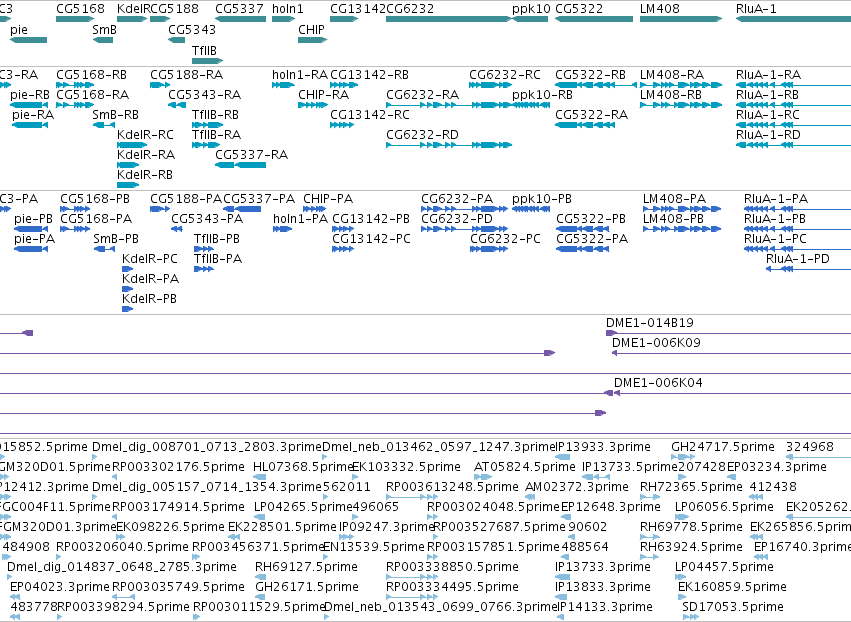Select the SD17053.5prime EST label
This screenshot has width=851, height=622.
[x=733, y=607]
